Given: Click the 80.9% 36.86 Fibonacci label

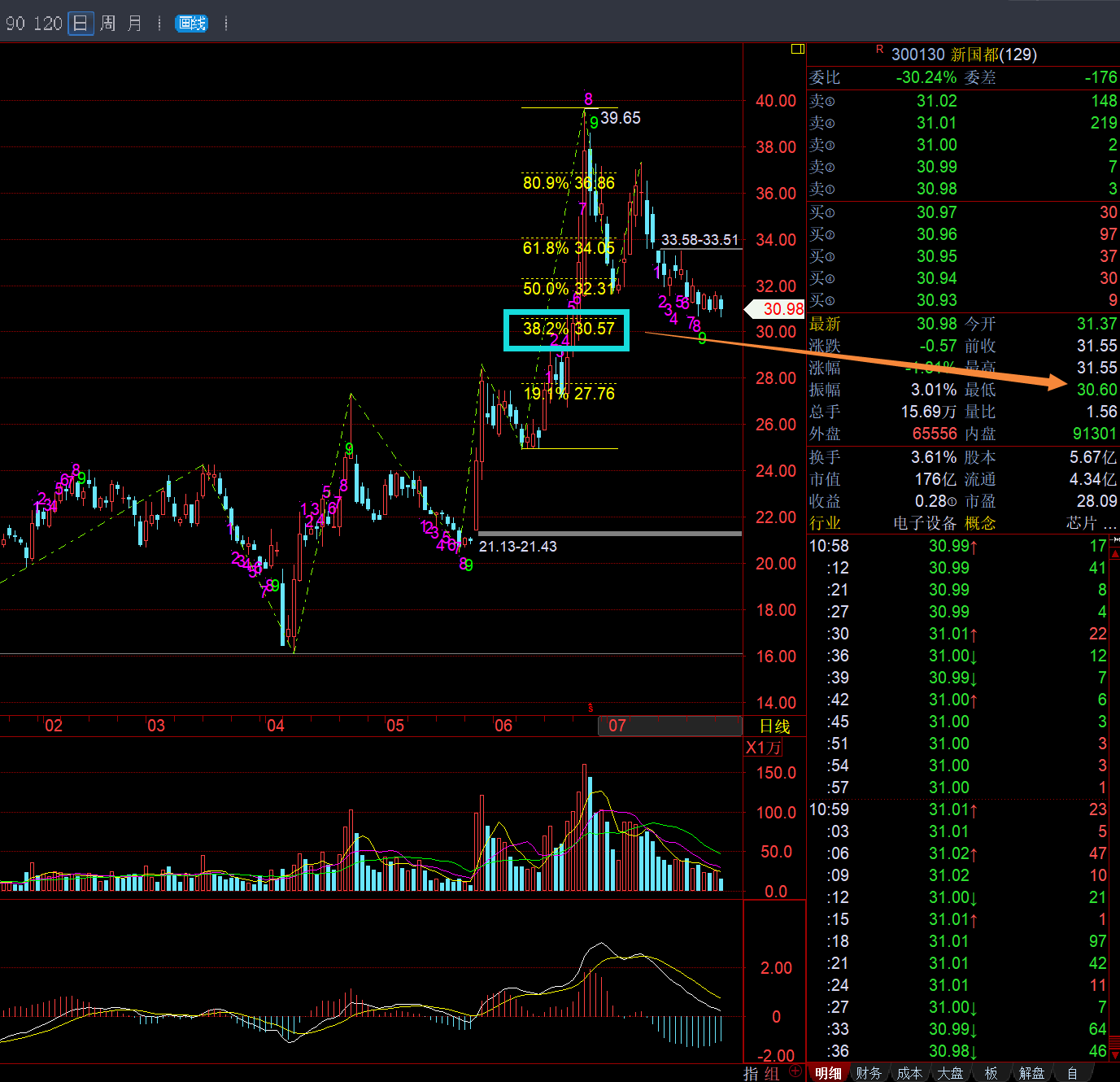Looking at the screenshot, I should 569,183.
